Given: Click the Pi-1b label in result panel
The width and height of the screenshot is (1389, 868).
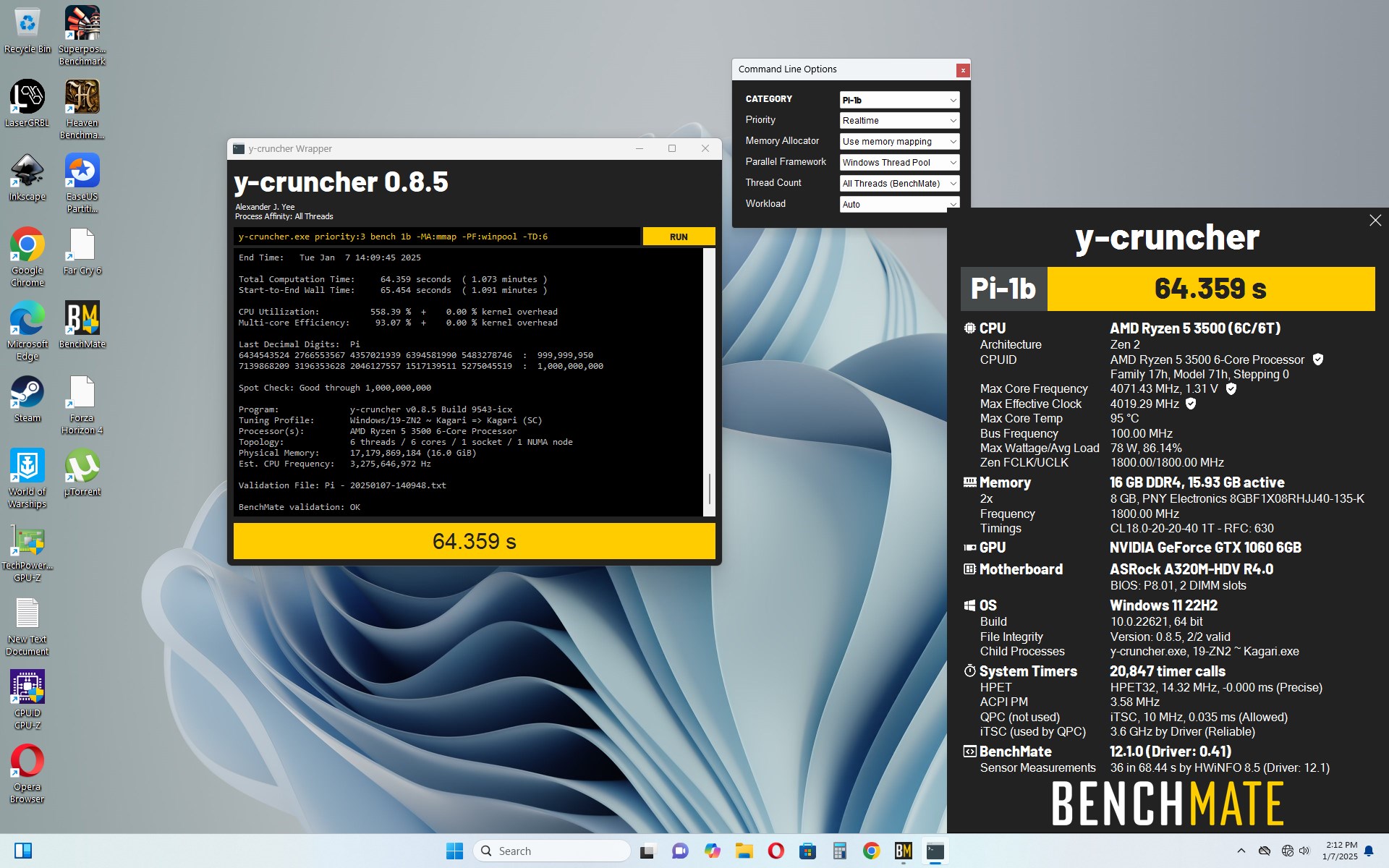Looking at the screenshot, I should (x=1003, y=289).
